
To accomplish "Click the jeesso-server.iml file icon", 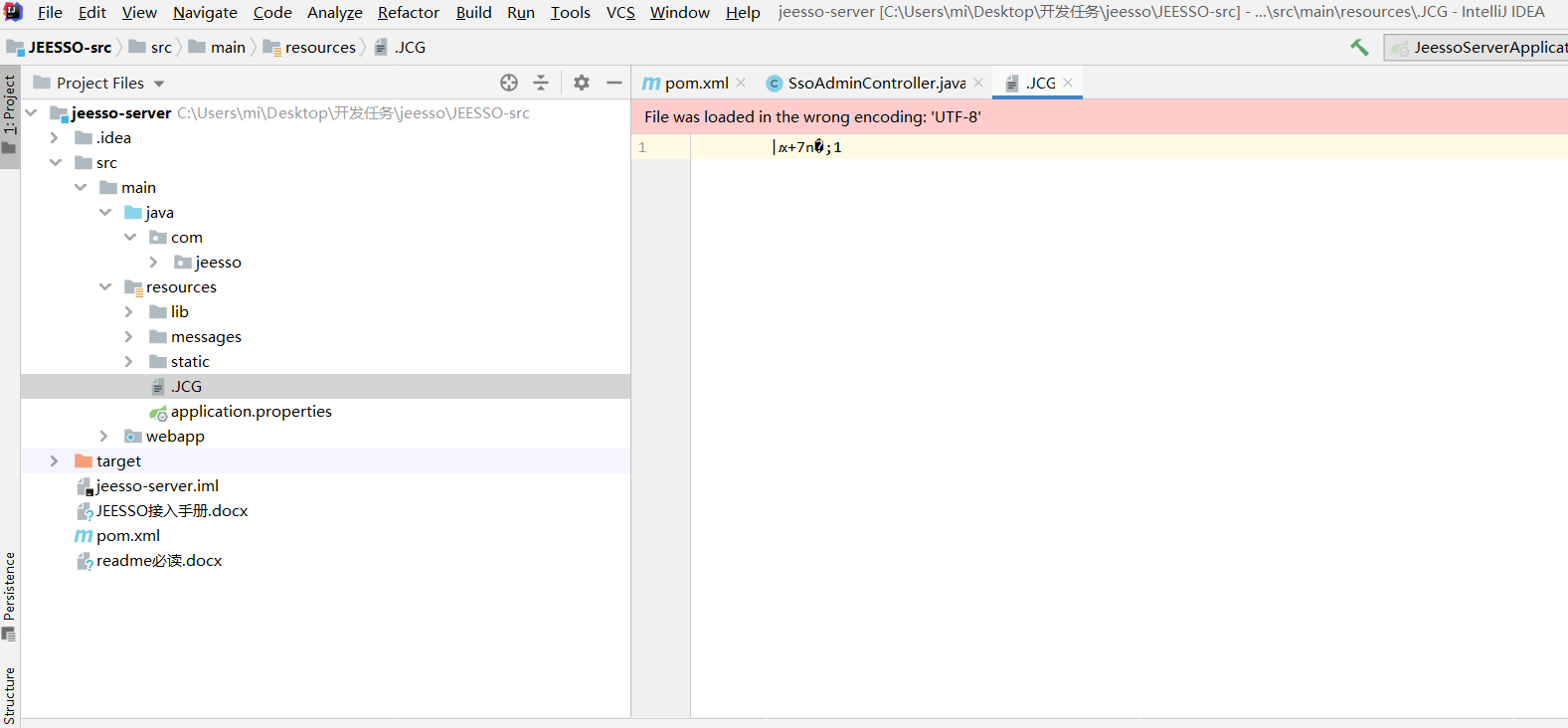I will coord(86,486).
